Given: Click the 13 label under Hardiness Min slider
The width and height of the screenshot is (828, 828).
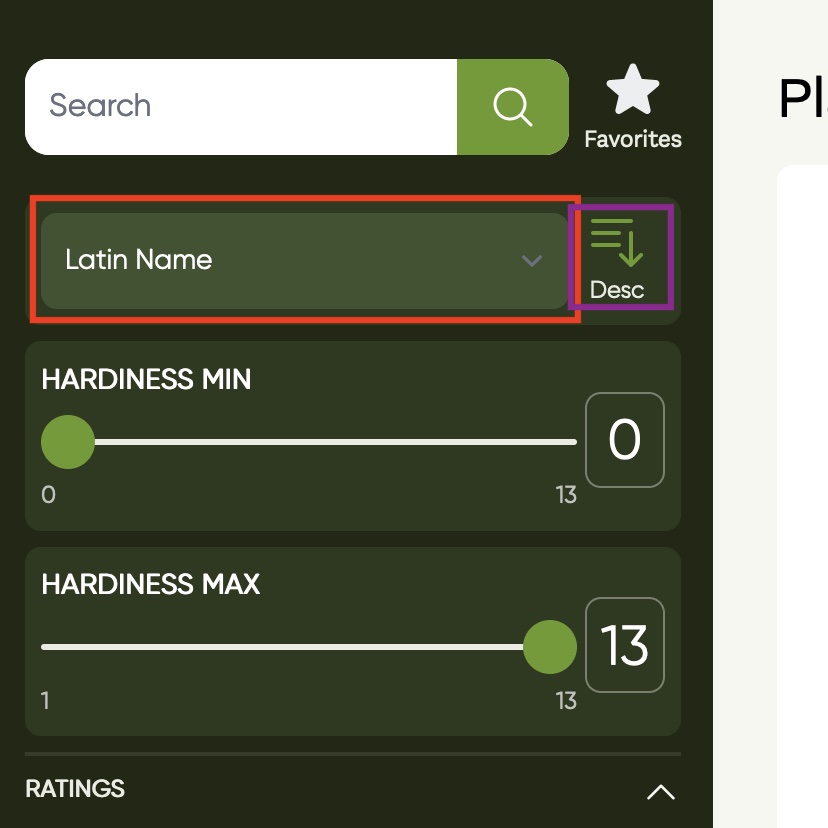Looking at the screenshot, I should [566, 495].
